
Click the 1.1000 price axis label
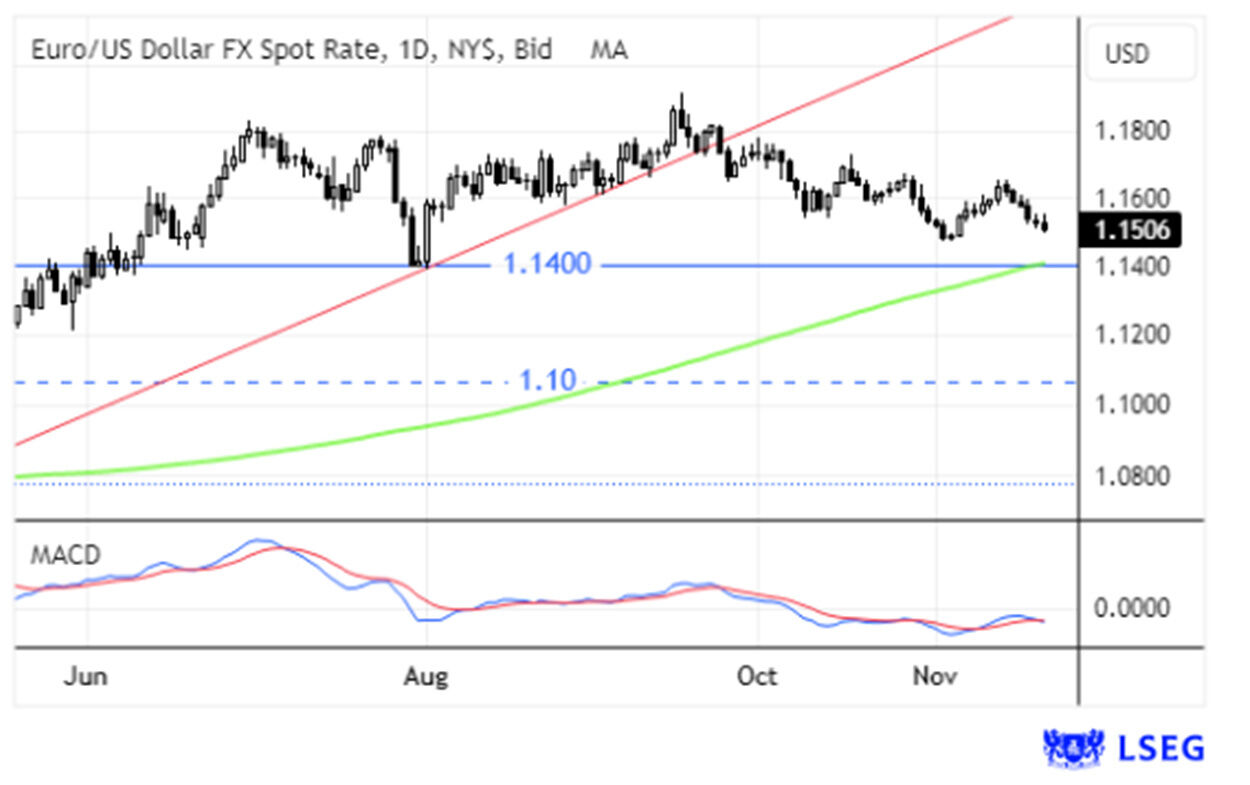click(1130, 404)
